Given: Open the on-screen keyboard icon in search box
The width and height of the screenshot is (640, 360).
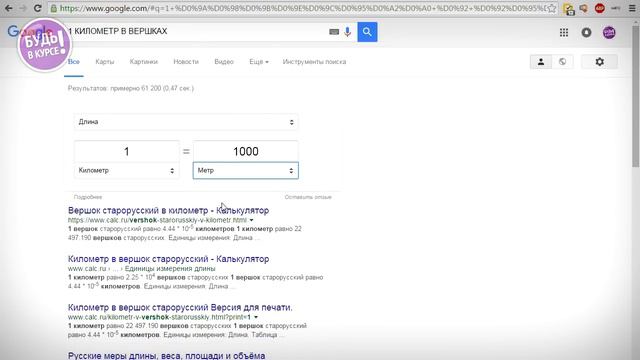Looking at the screenshot, I should [334, 32].
